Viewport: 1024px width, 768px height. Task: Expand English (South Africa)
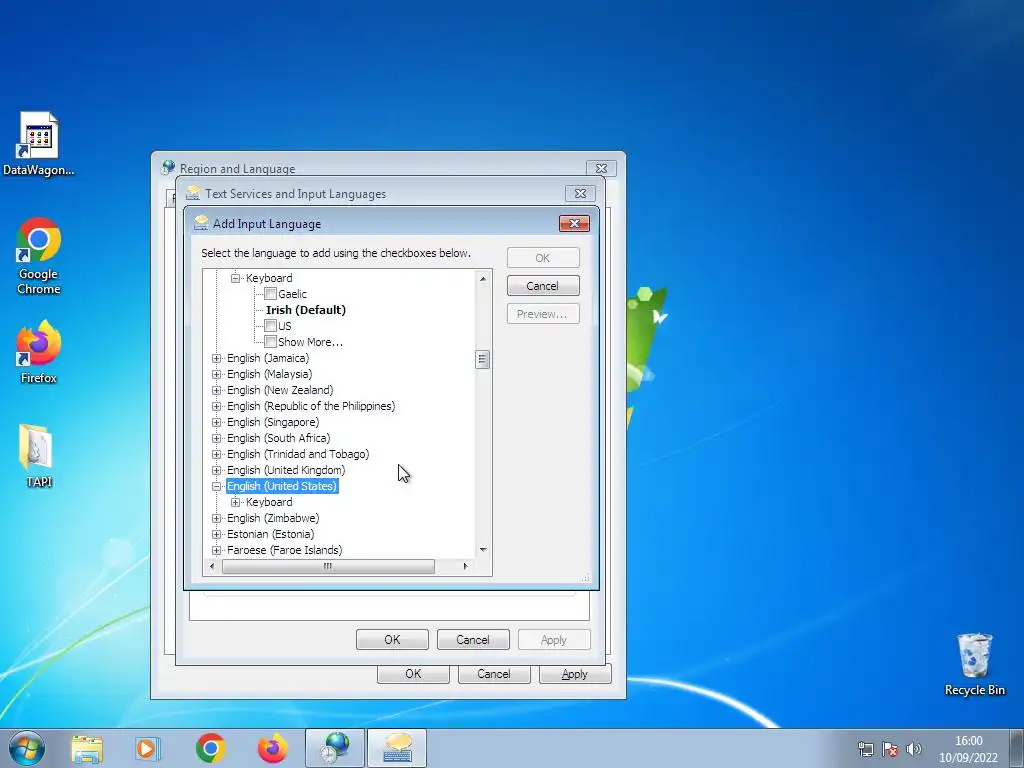tap(216, 438)
